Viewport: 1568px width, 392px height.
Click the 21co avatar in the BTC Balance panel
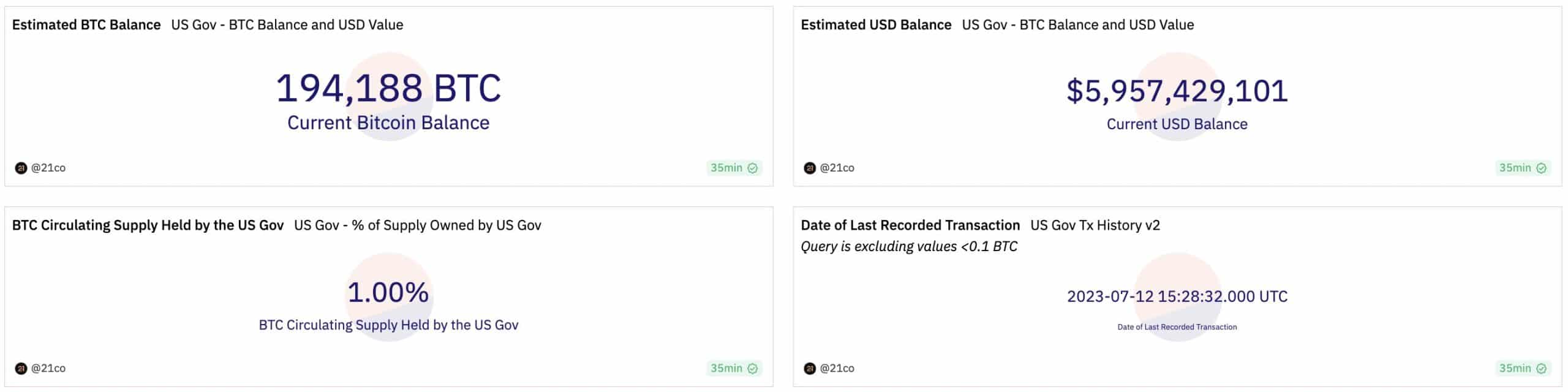(21, 168)
